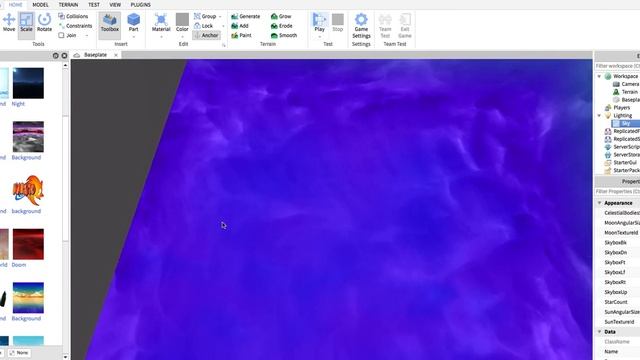The image size is (640, 360).
Task: Toggle the Constraints option
Action: (76, 26)
